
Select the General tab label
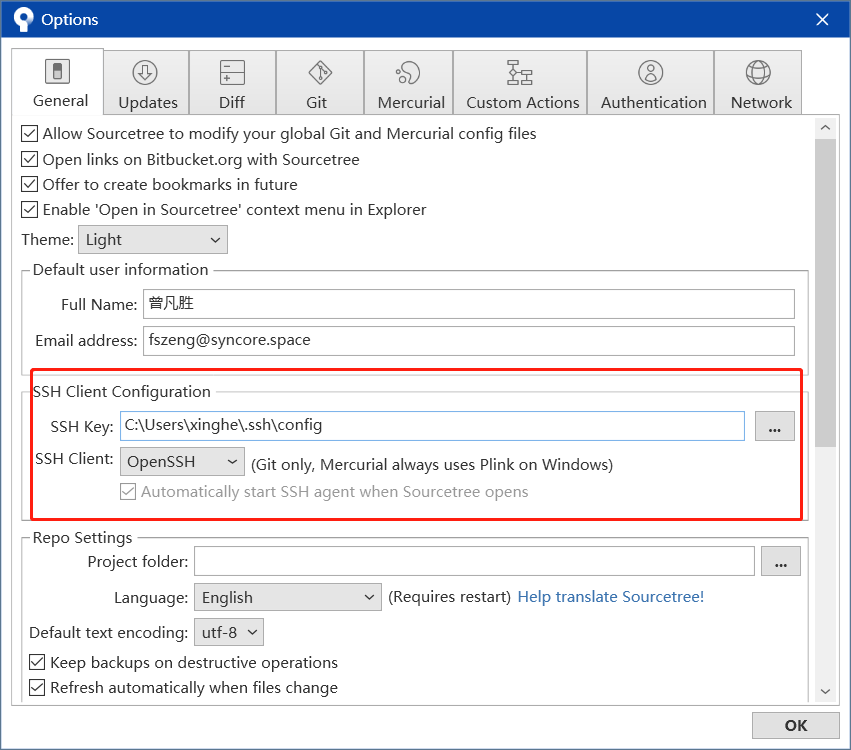60,100
